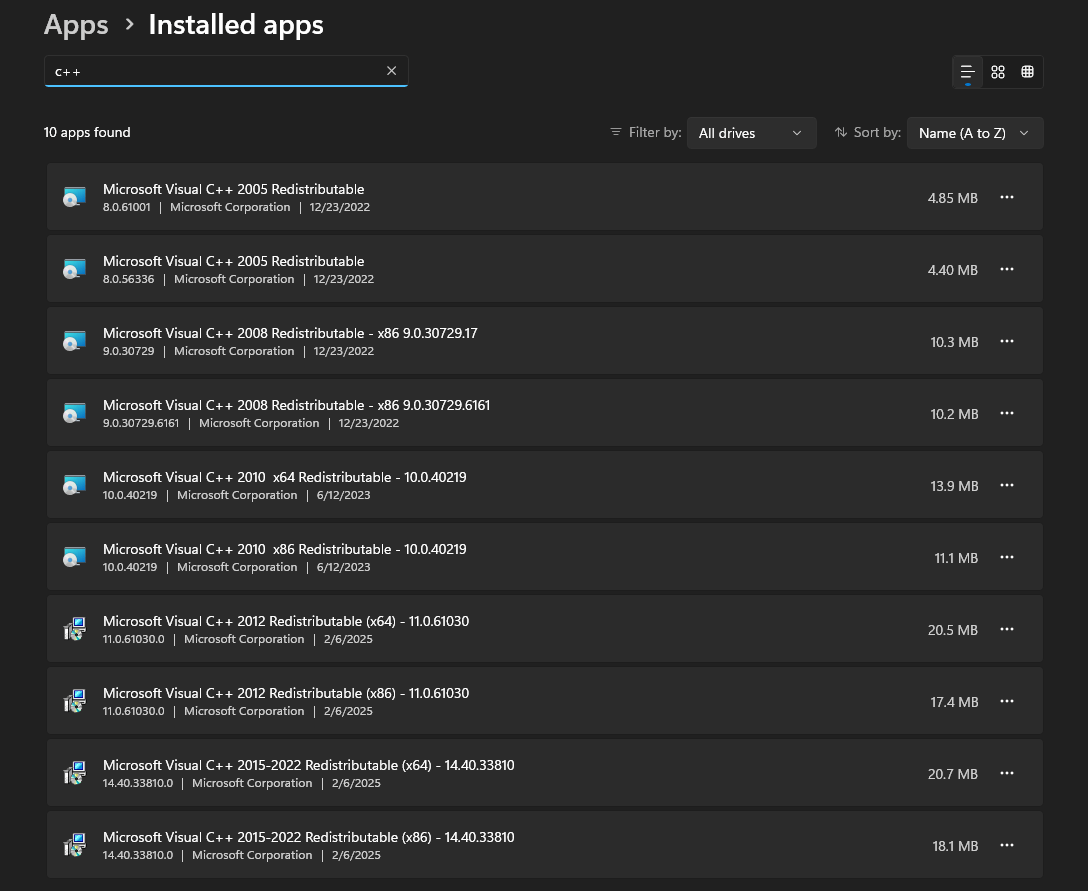
Task: Click the 4.40 MB size value
Action: 953,271
